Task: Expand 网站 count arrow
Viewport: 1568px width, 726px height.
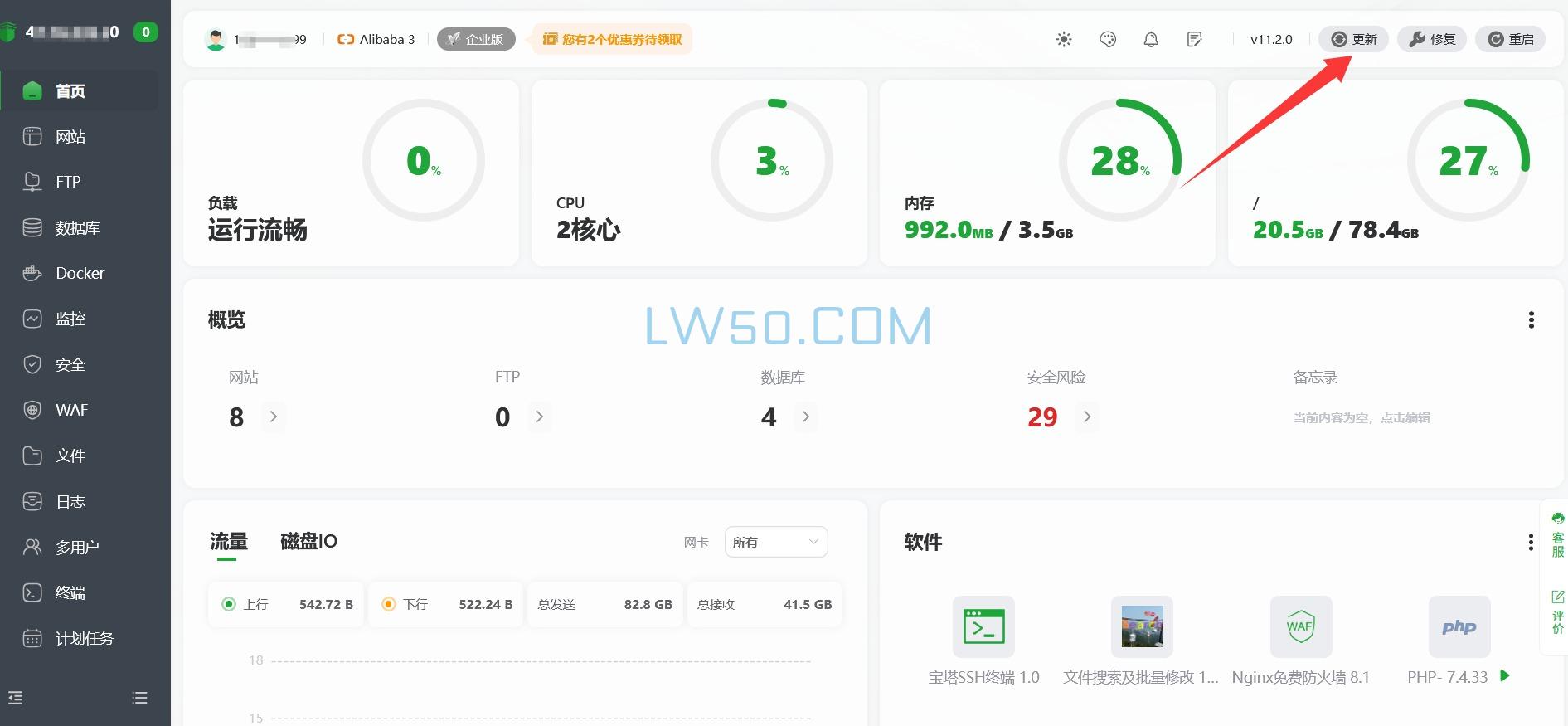Action: 274,417
